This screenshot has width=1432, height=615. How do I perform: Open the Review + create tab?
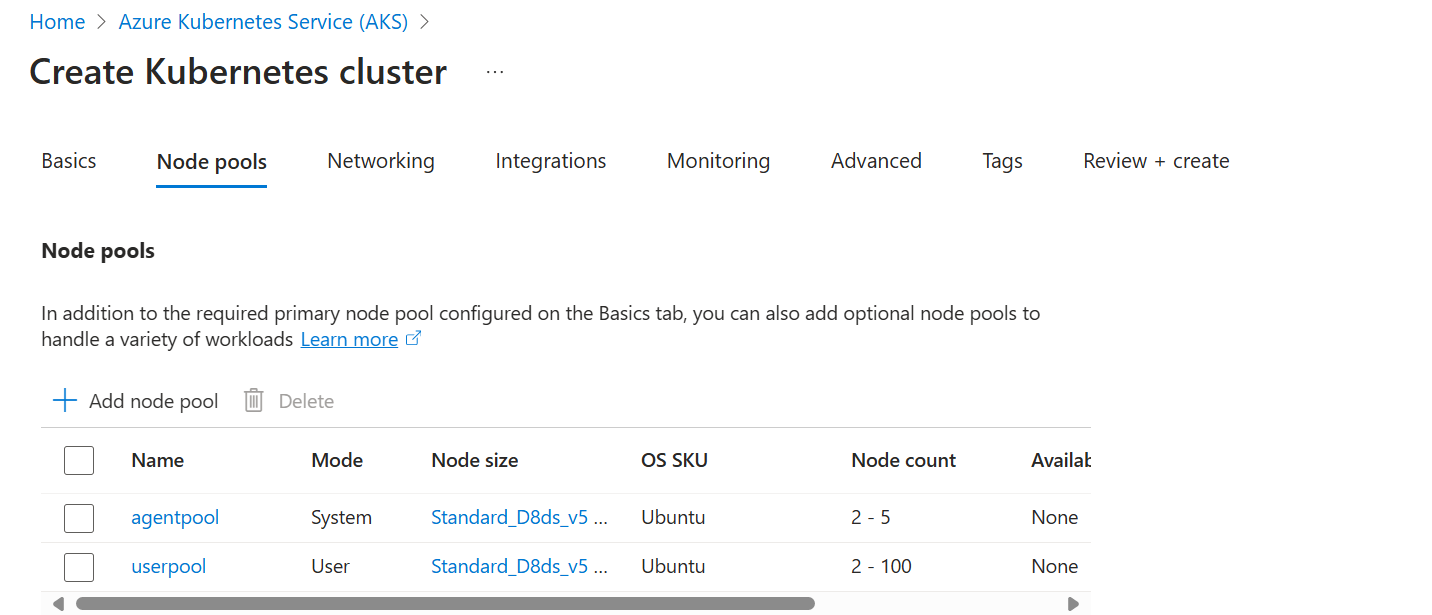[x=1156, y=161]
